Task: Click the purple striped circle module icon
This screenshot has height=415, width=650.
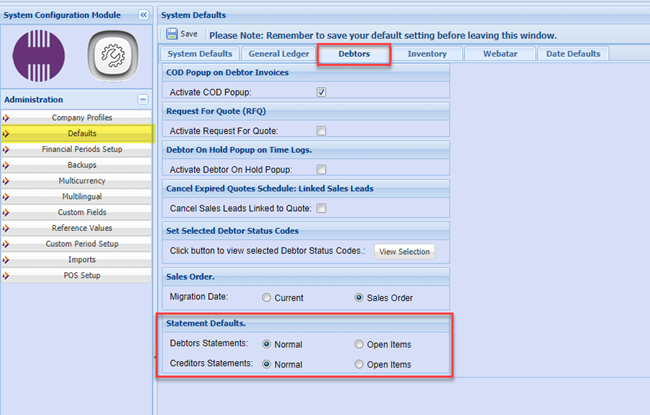Action: pyautogui.click(x=39, y=55)
